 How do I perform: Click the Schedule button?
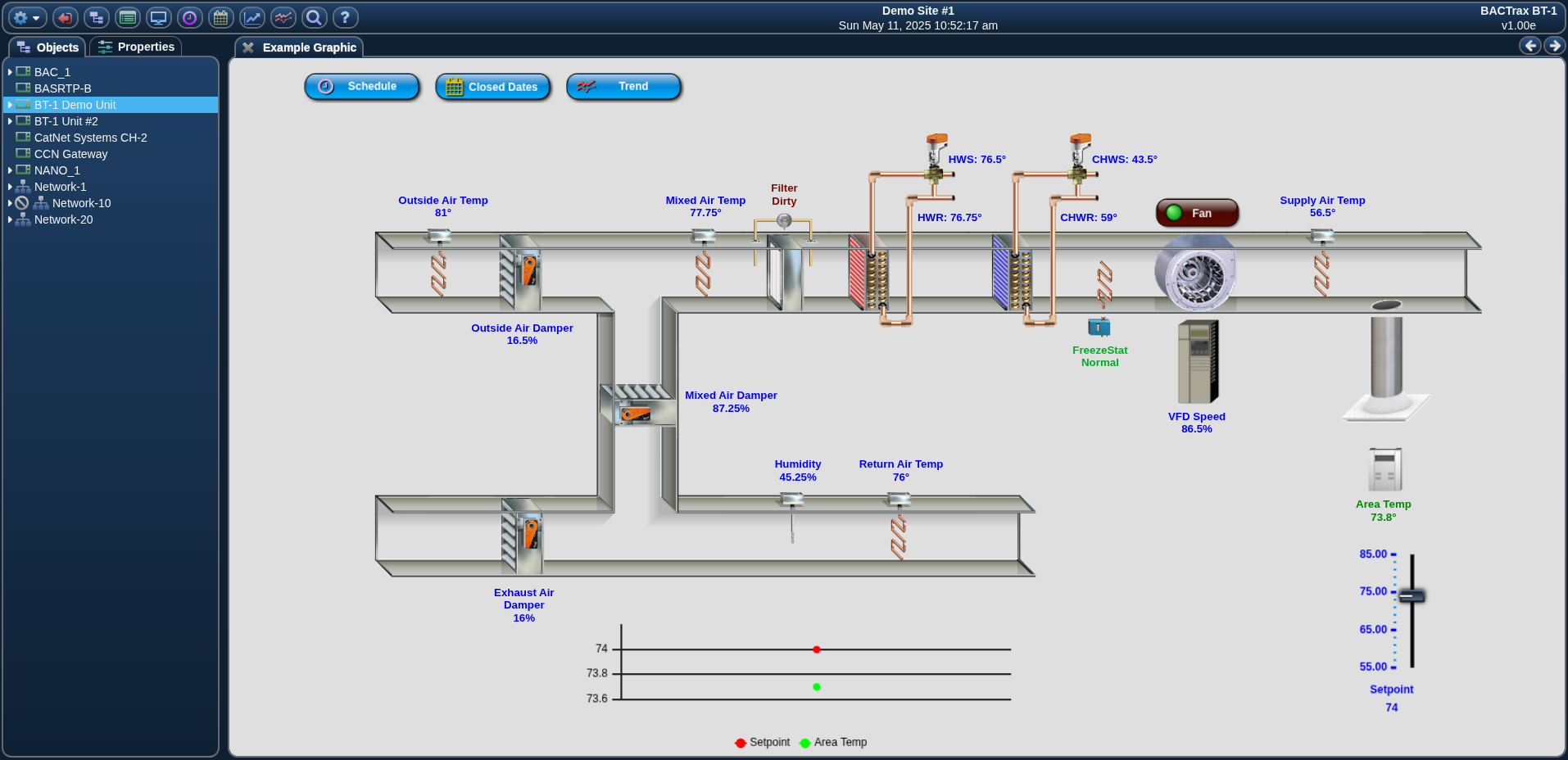coord(361,86)
